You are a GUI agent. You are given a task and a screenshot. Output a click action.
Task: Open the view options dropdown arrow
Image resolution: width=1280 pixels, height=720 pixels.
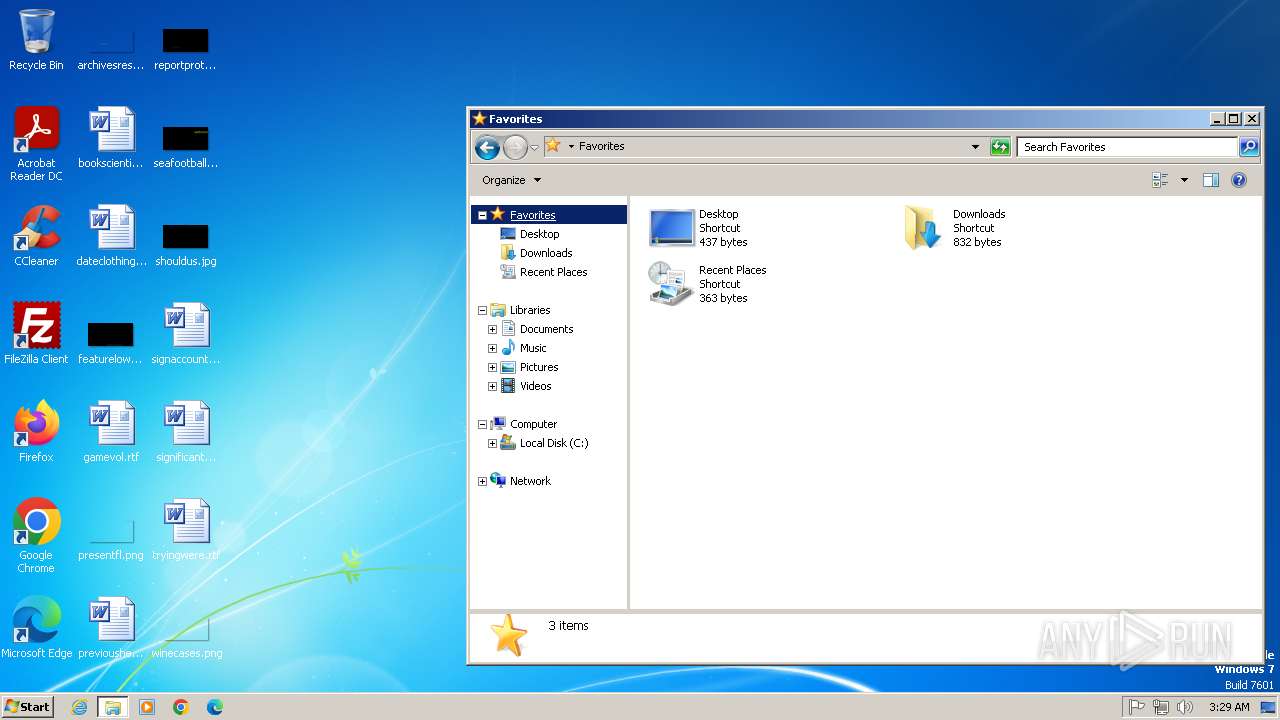click(1184, 180)
